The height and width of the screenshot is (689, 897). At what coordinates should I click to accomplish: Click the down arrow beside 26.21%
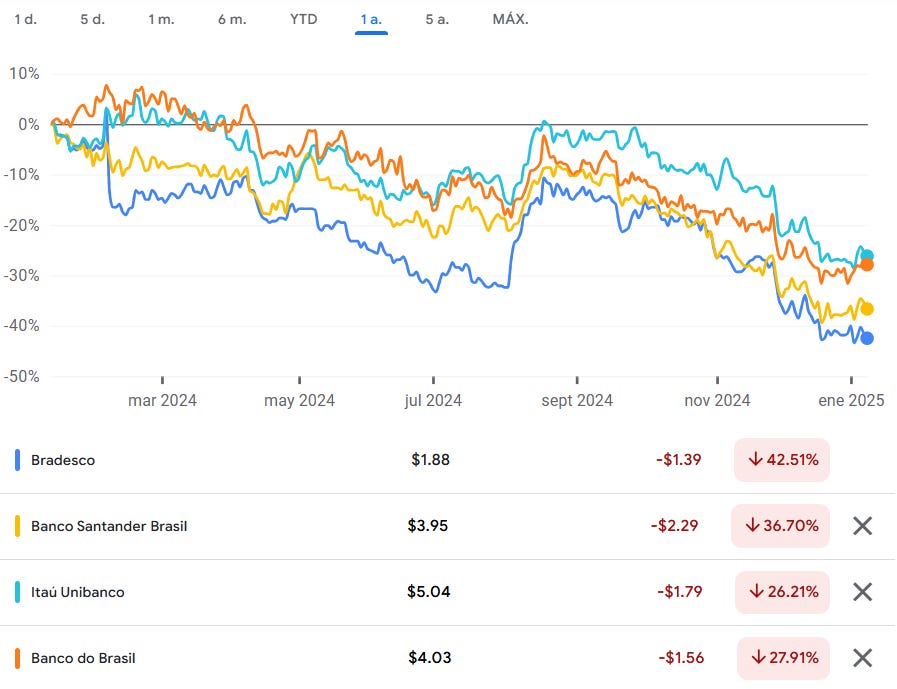coord(756,591)
